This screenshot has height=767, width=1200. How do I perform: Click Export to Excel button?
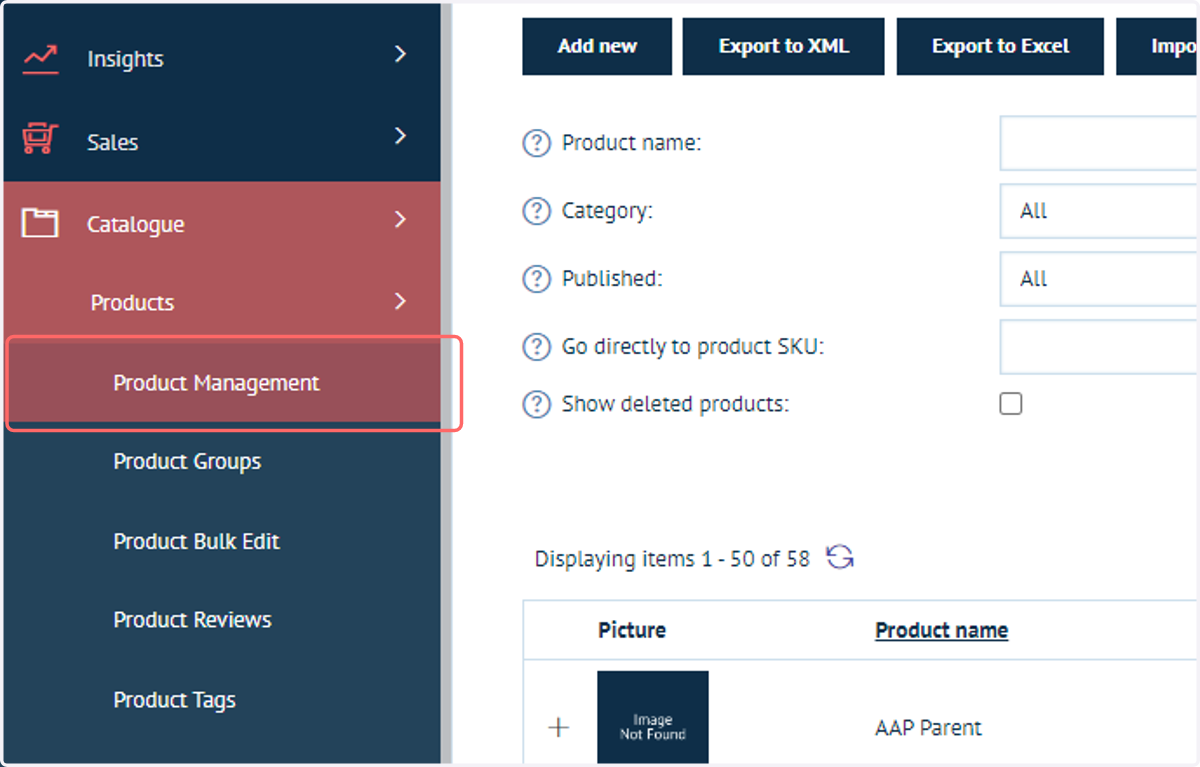[1000, 46]
